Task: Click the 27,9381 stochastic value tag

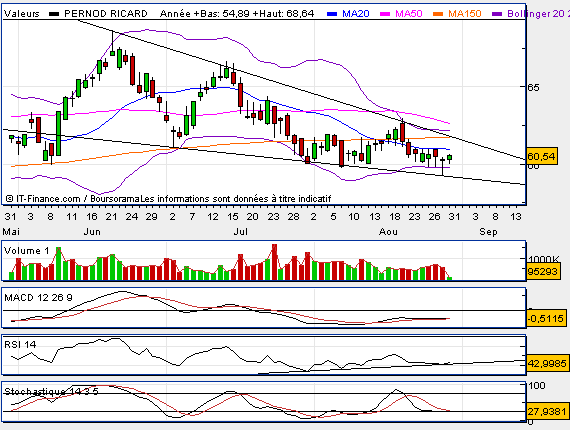Action: coord(547,412)
